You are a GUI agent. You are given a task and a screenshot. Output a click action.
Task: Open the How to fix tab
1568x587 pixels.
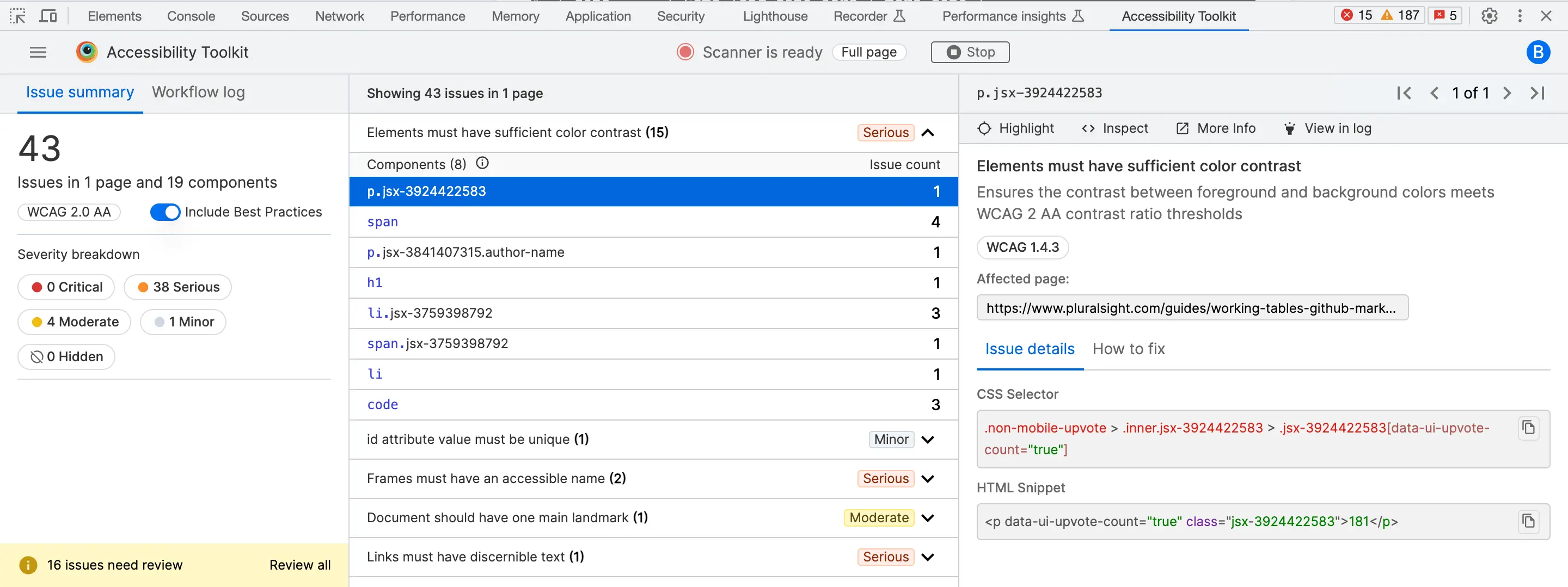click(x=1128, y=349)
